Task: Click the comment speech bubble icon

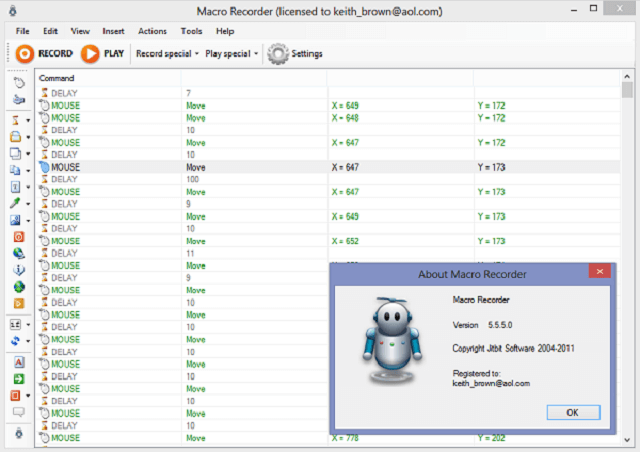Action: click(18, 412)
